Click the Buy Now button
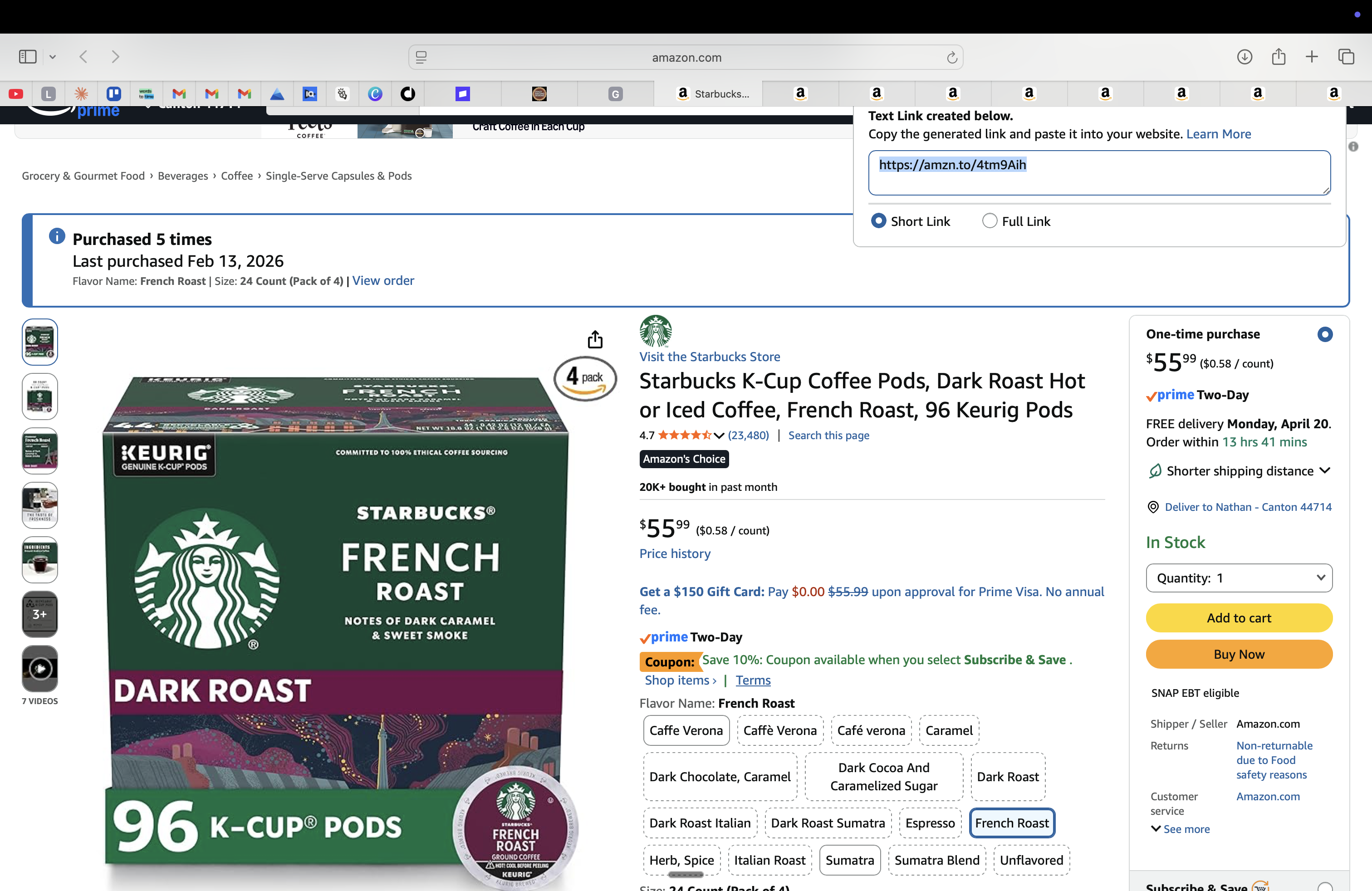Image resolution: width=1372 pixels, height=891 pixels. (1239, 654)
